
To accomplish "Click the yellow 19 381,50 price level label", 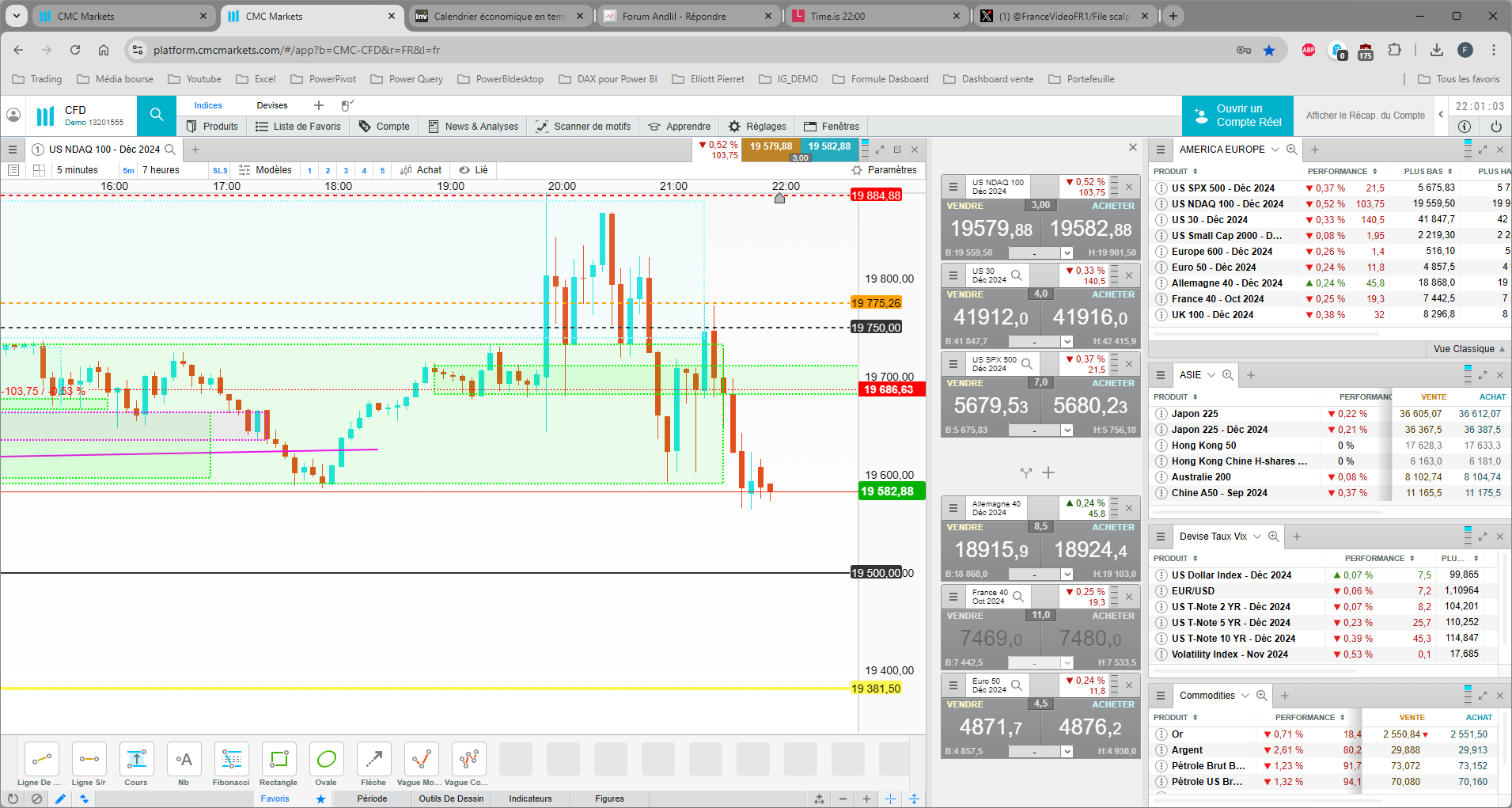I will 876,689.
